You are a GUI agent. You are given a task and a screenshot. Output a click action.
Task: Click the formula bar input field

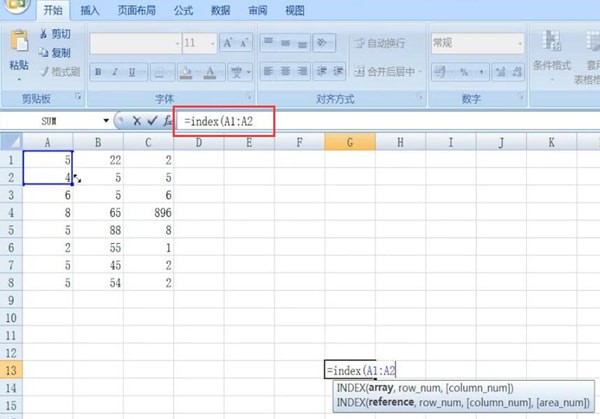400,120
